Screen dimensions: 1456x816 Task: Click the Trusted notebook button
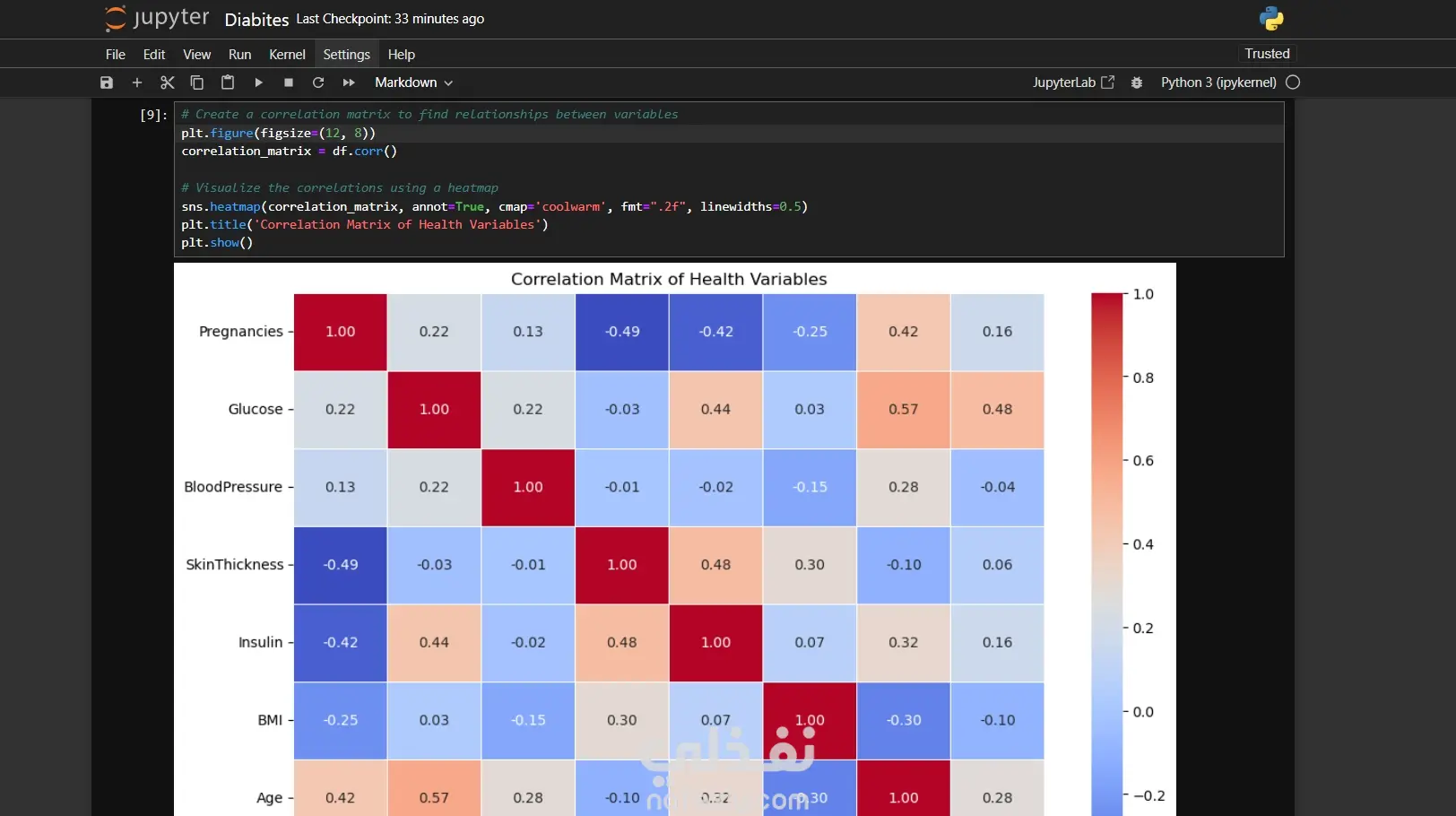[x=1267, y=54]
